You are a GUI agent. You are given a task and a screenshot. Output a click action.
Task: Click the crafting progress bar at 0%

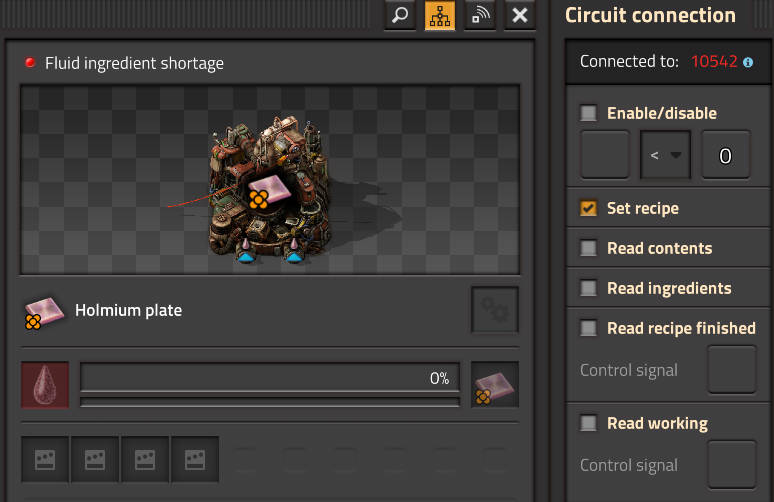(270, 379)
